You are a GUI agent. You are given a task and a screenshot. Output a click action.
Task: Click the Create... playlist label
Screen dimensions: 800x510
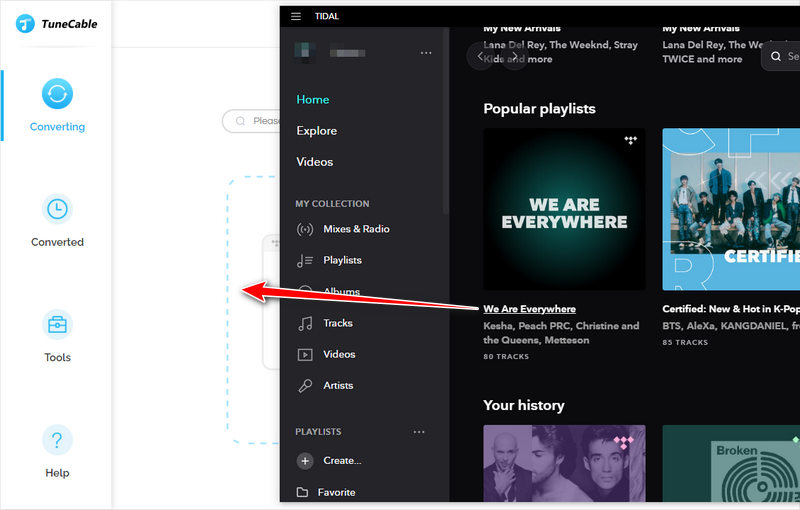342,461
